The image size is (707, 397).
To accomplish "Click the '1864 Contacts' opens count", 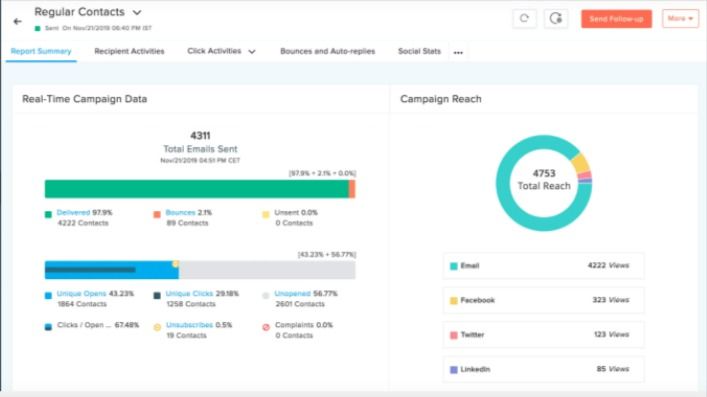I will pos(82,304).
